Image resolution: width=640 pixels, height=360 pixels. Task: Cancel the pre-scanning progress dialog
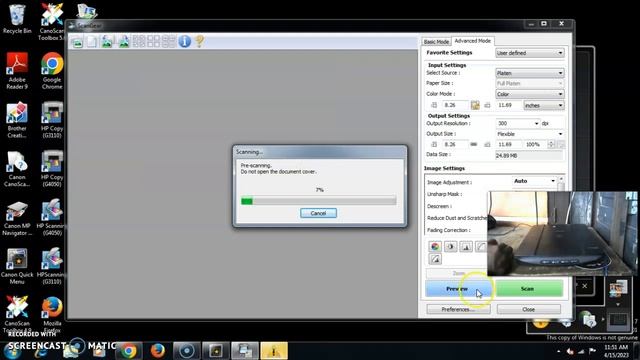click(x=318, y=213)
